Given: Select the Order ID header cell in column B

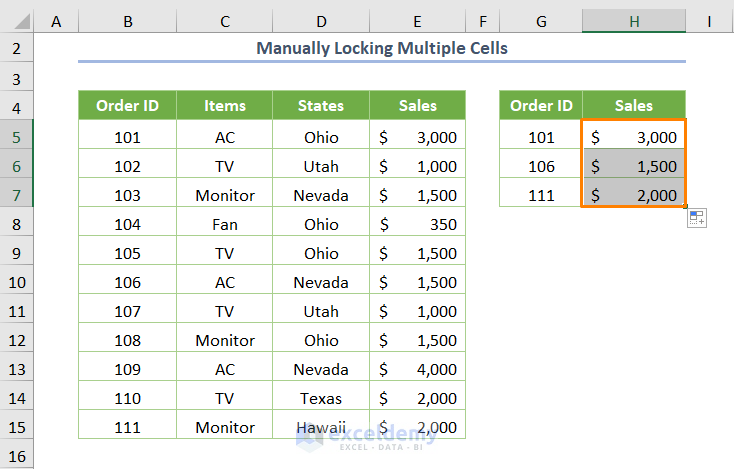Looking at the screenshot, I should (128, 105).
